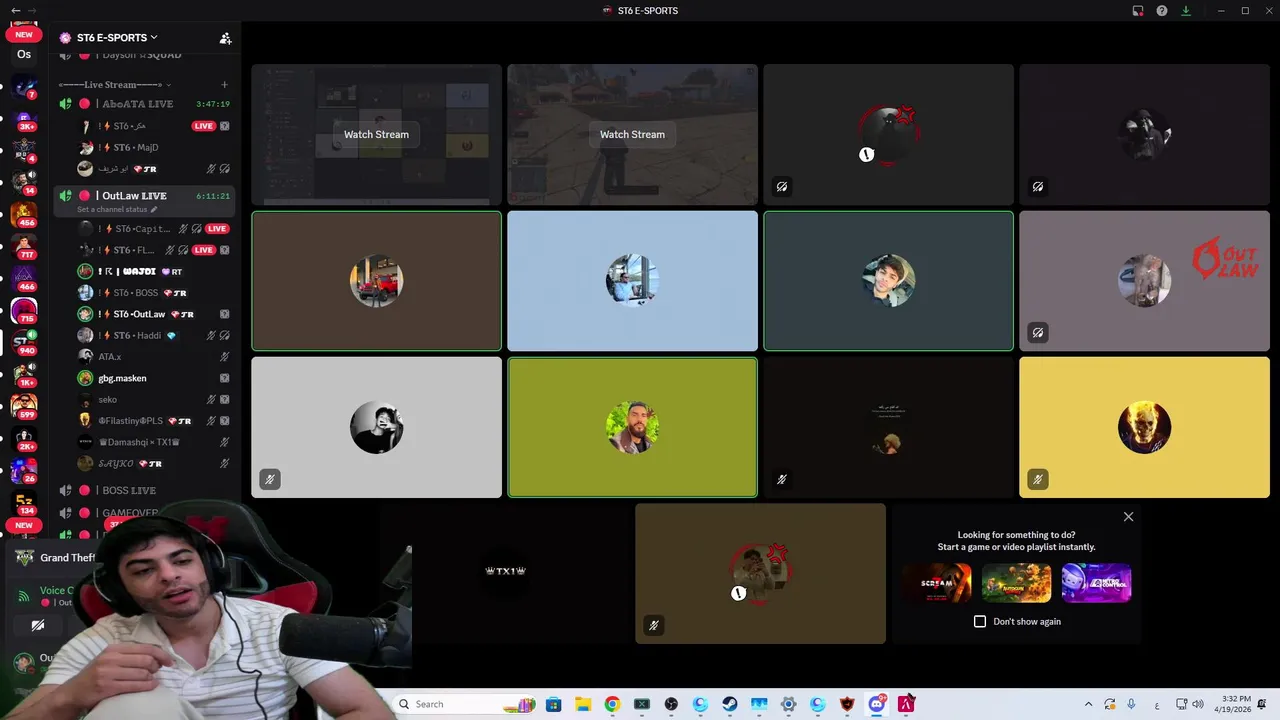Click LIVE badge next to ST6 • Capit user
This screenshot has height=720, width=1280.
(x=217, y=229)
